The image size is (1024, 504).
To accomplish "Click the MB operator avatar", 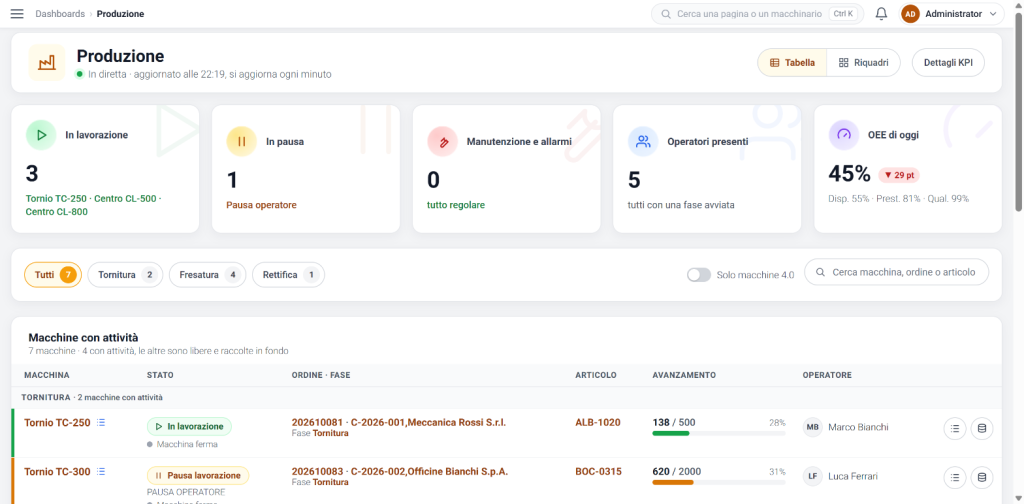I will pos(812,427).
